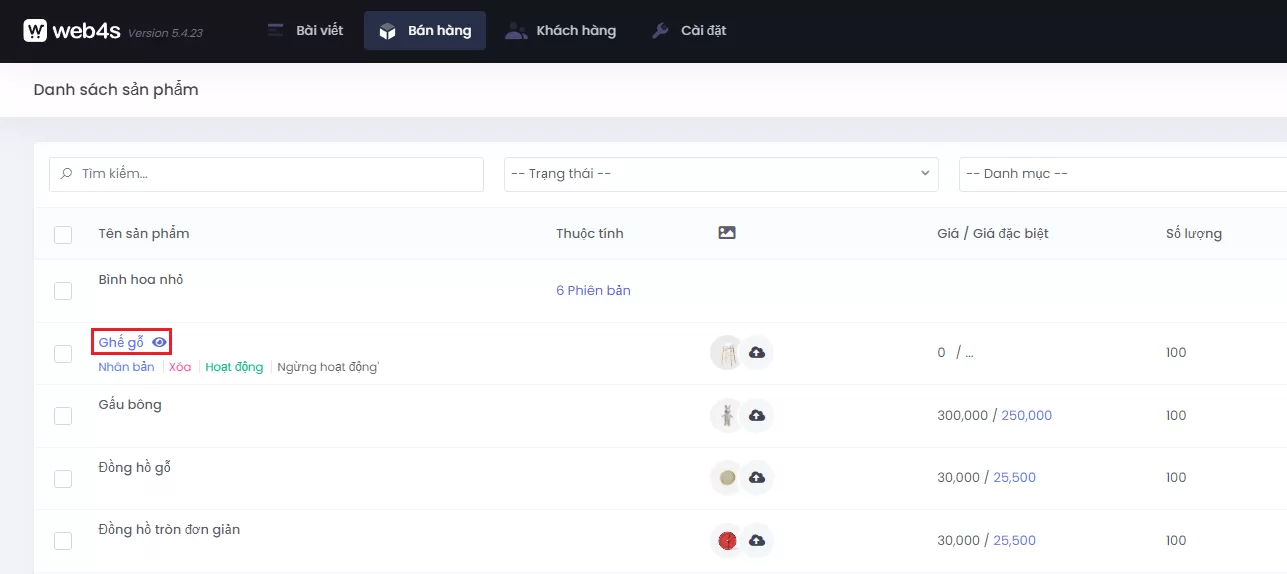This screenshot has height=574, width=1287.
Task: Click cloud upload icon in Ghế gỗ row
Action: pos(757,353)
